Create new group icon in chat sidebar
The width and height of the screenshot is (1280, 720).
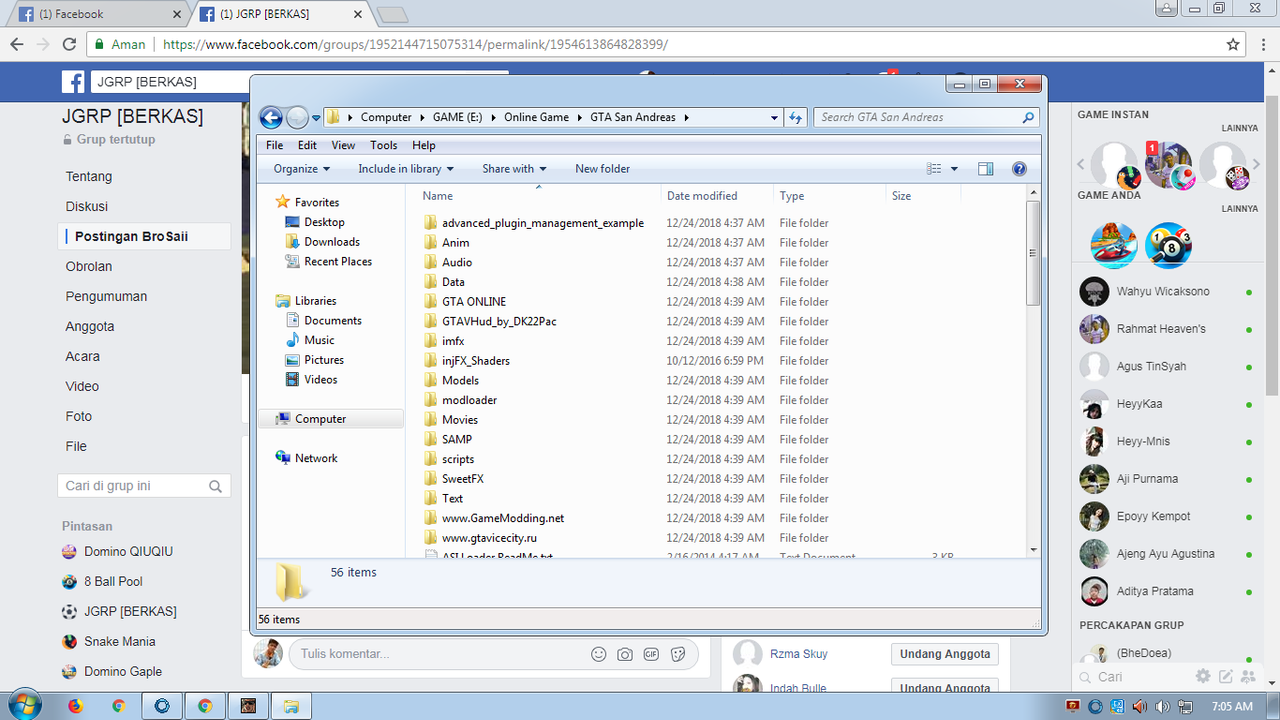click(1248, 677)
